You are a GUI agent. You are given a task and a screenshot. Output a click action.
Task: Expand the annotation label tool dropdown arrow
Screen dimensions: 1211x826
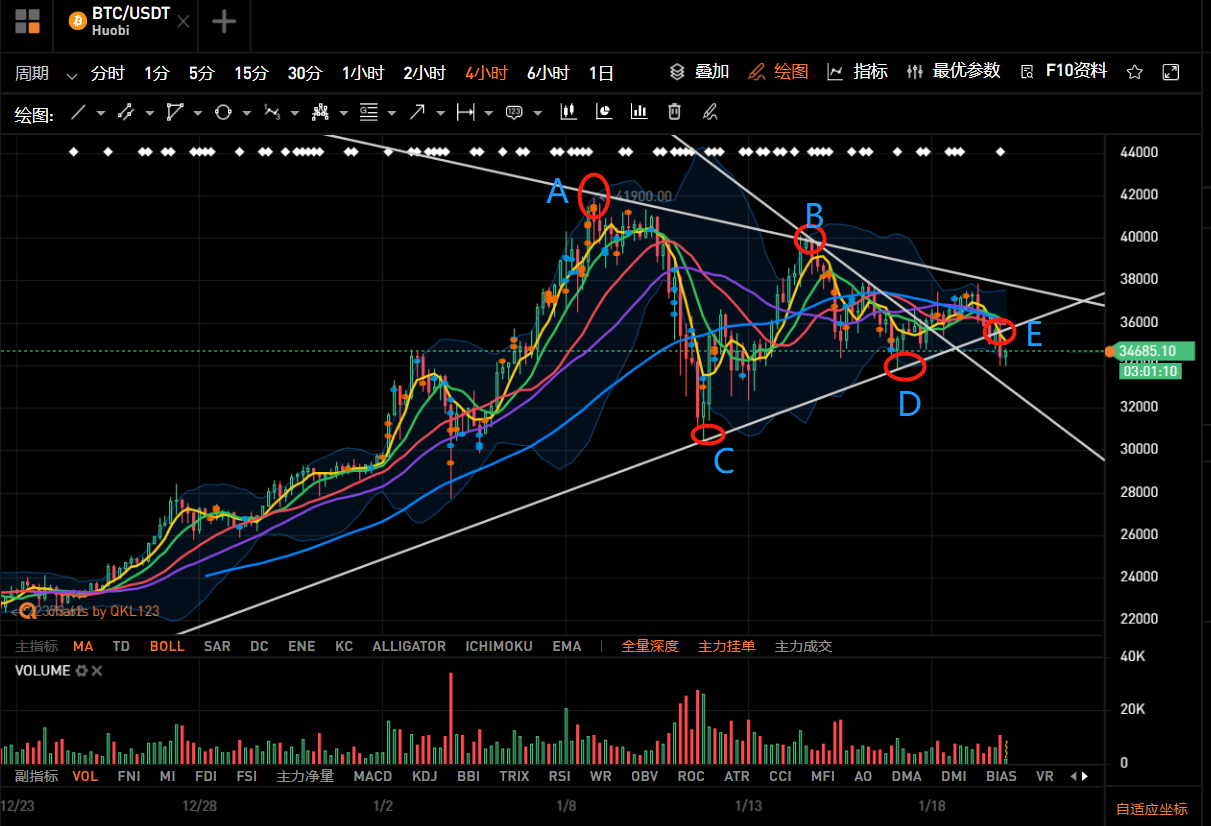pyautogui.click(x=539, y=113)
